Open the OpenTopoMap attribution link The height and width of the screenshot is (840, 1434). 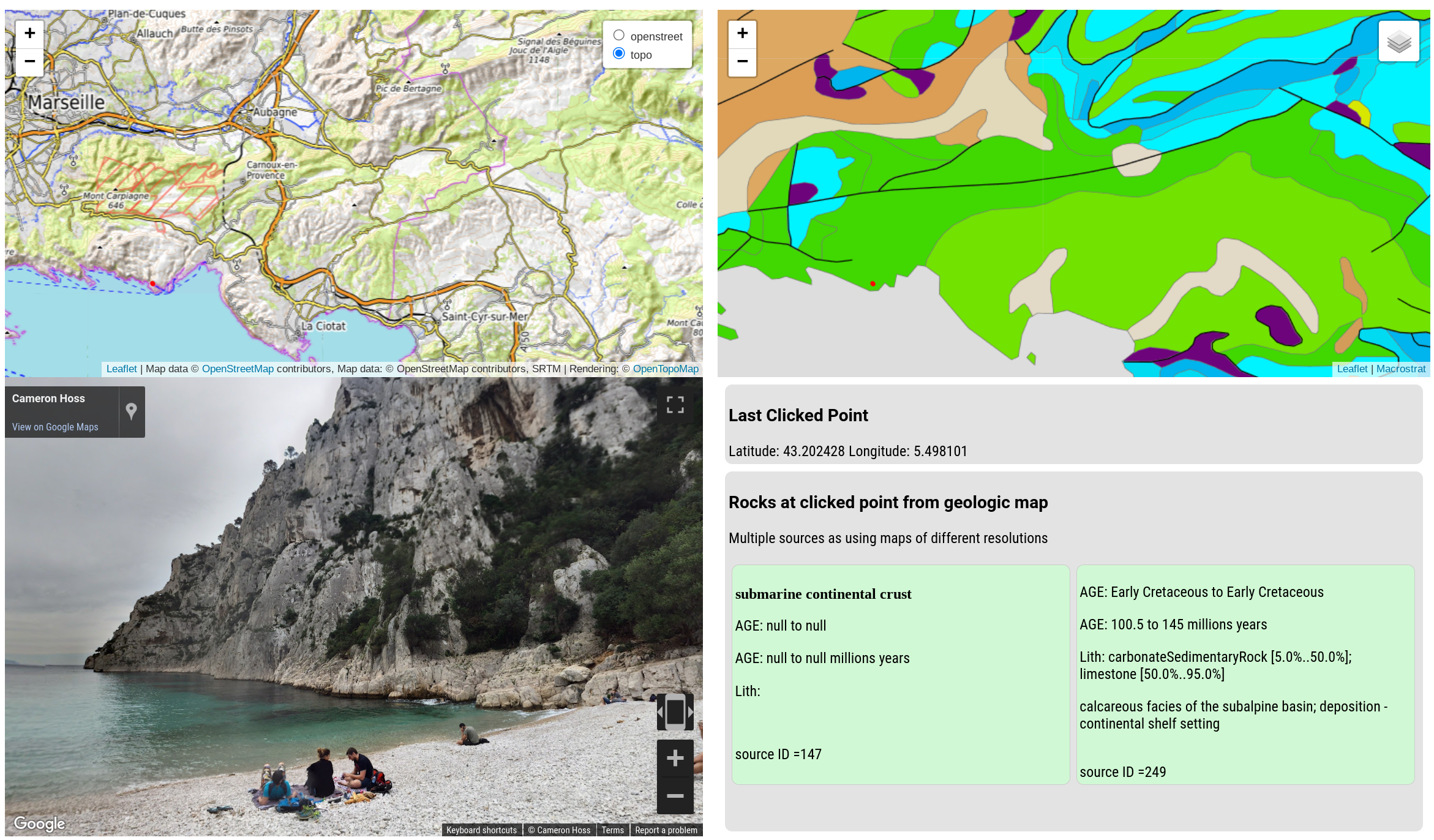coord(666,369)
